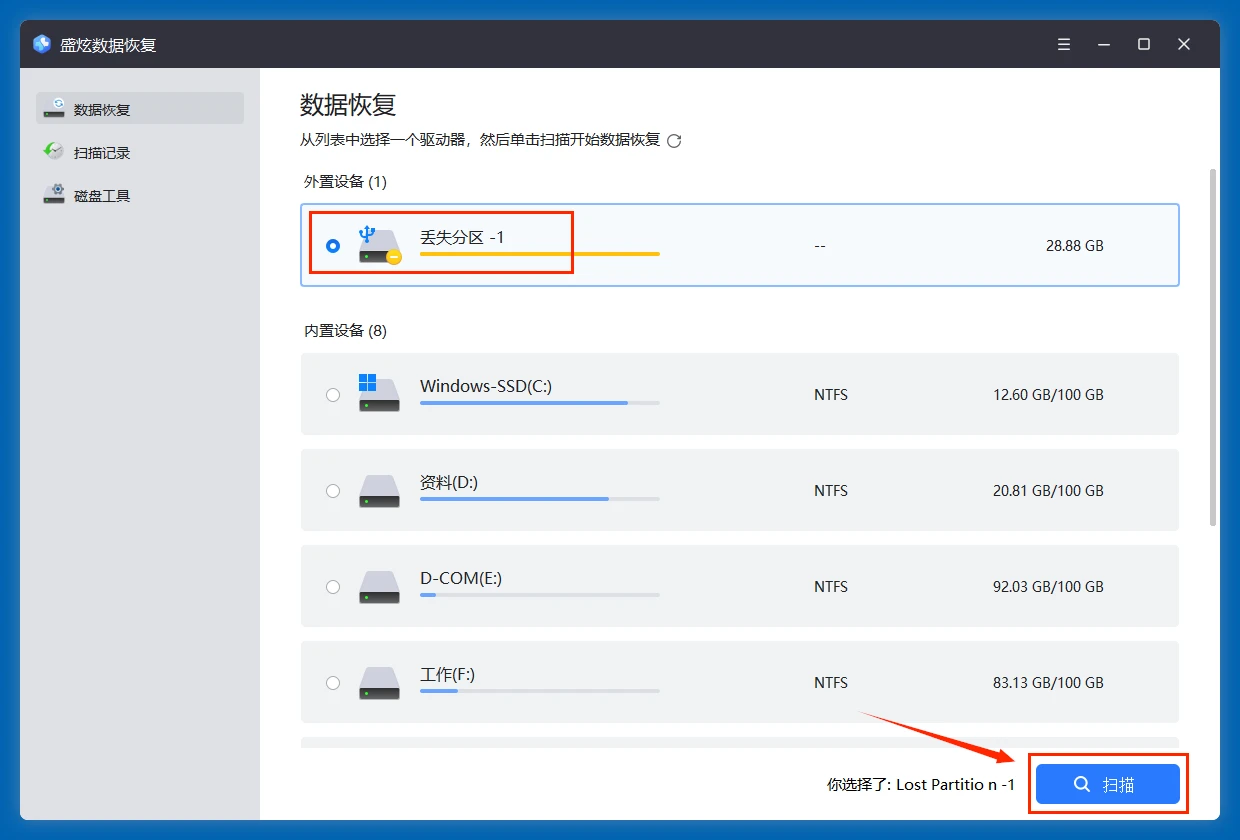Image resolution: width=1240 pixels, height=840 pixels.
Task: Click the 资料(D:) drive name
Action: point(449,482)
